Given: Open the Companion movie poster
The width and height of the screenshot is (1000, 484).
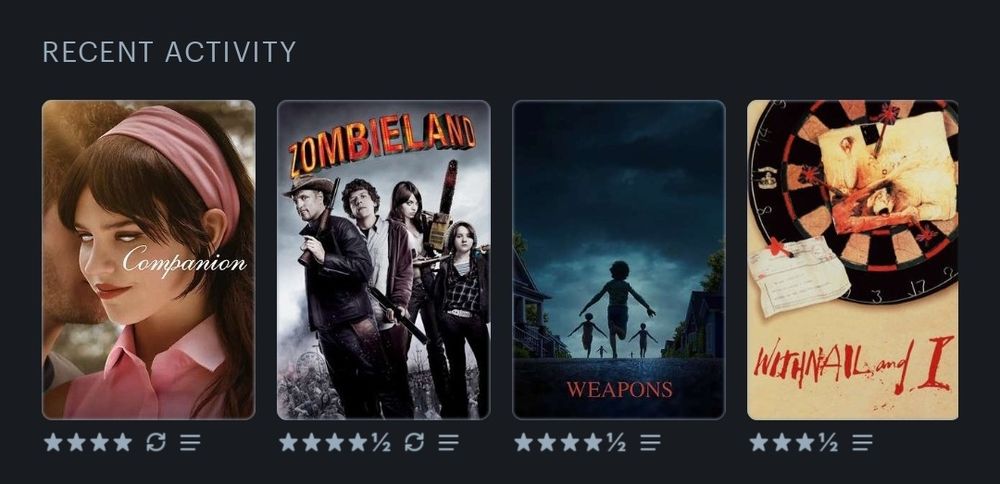Looking at the screenshot, I should (x=149, y=260).
